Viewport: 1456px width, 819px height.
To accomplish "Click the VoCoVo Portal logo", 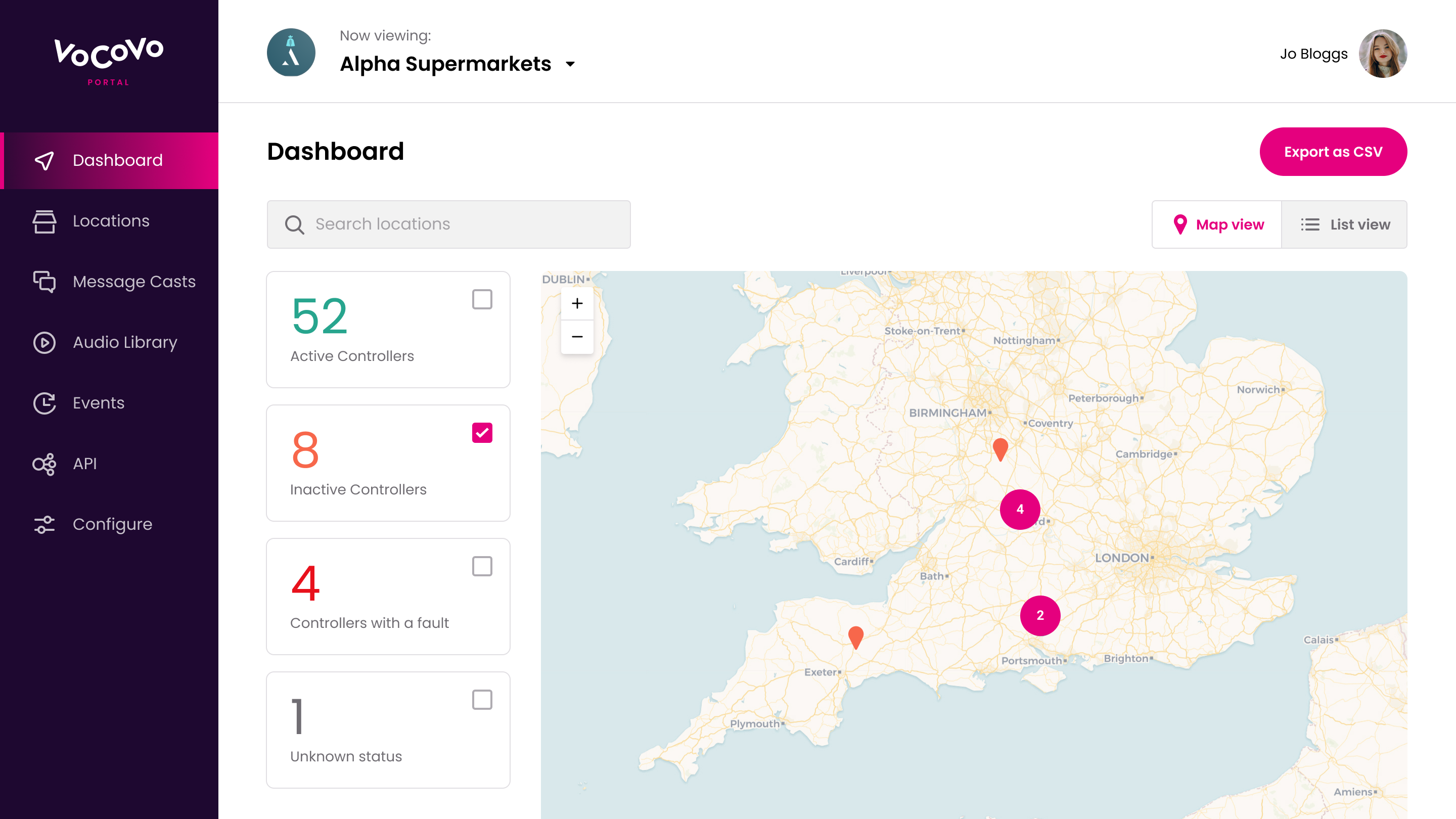I will 109,62.
